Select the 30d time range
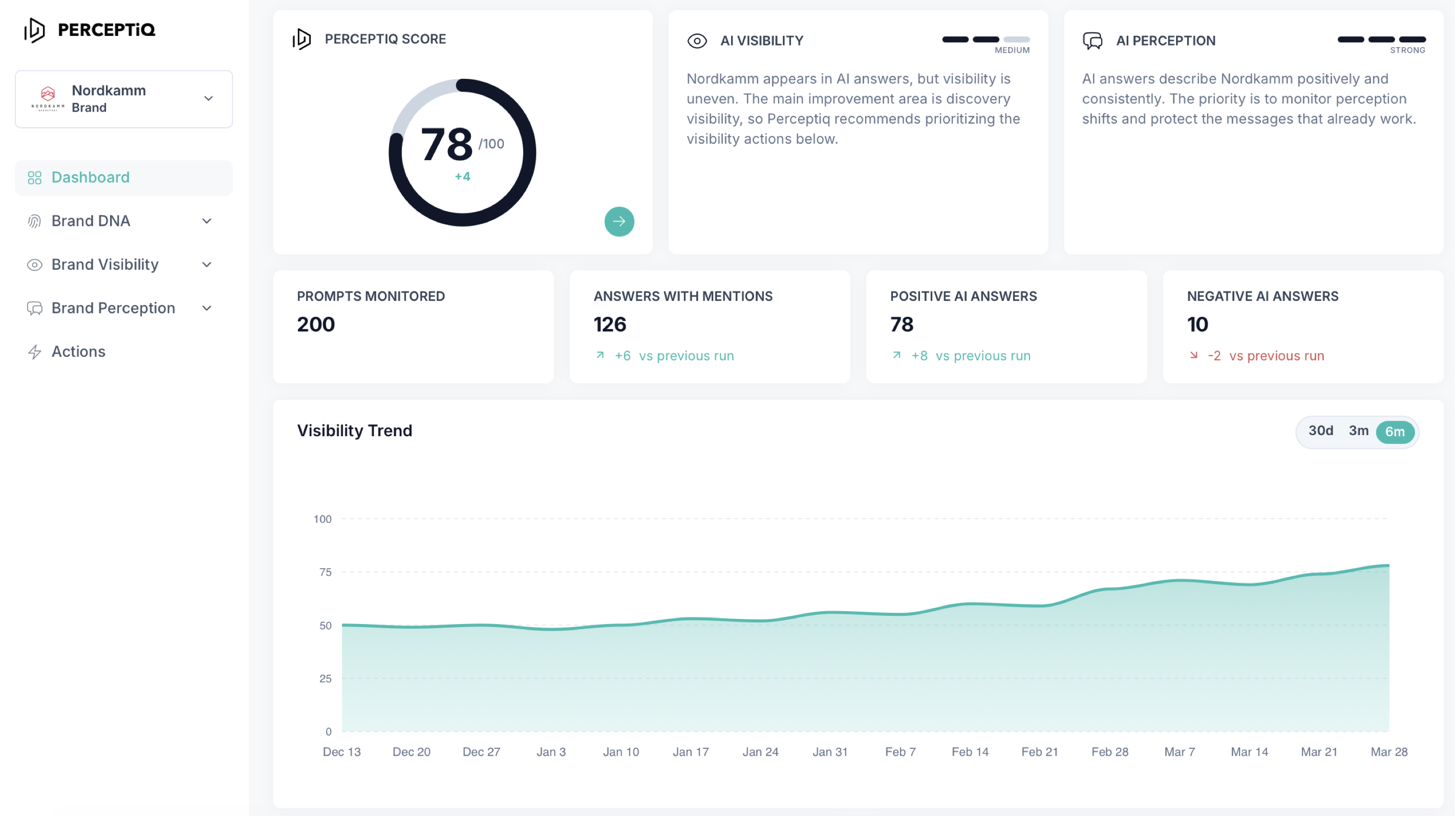1456x816 pixels. [1320, 431]
